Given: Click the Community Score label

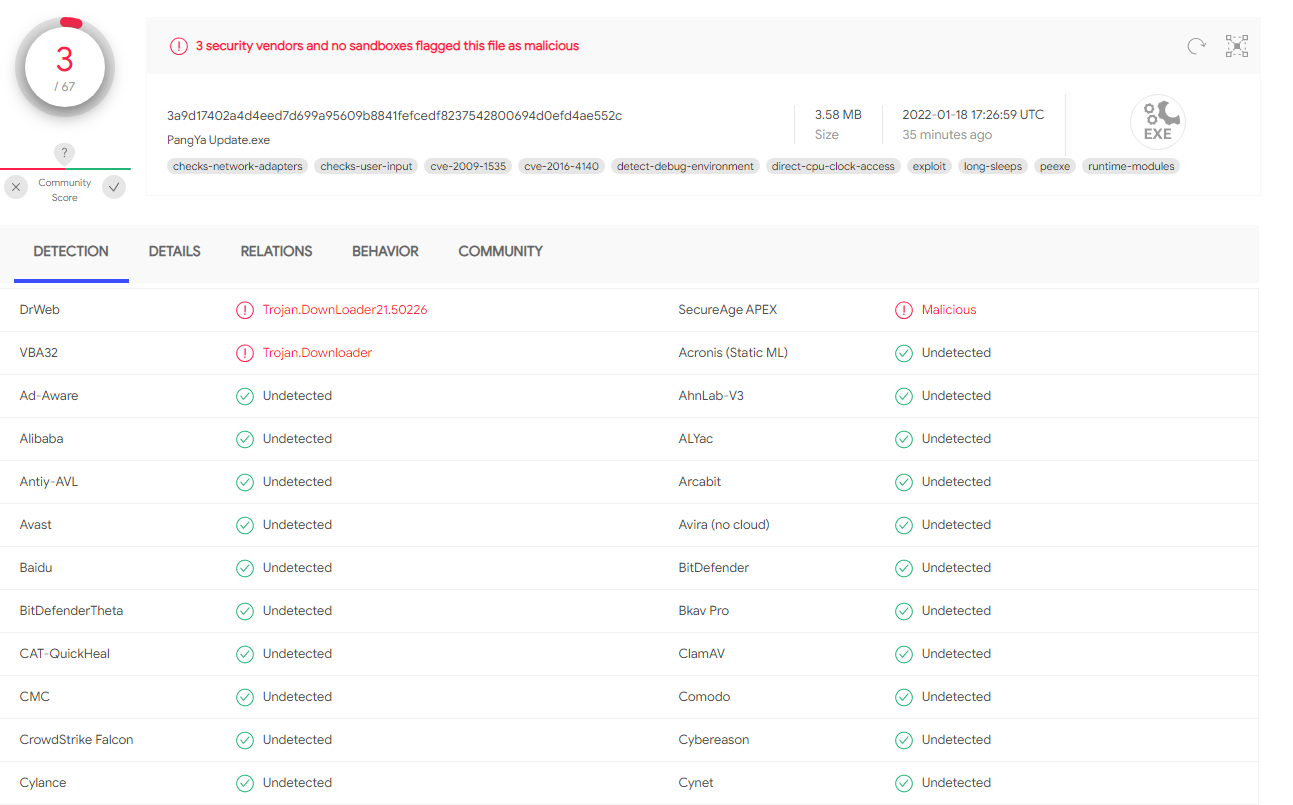Looking at the screenshot, I should 65,190.
